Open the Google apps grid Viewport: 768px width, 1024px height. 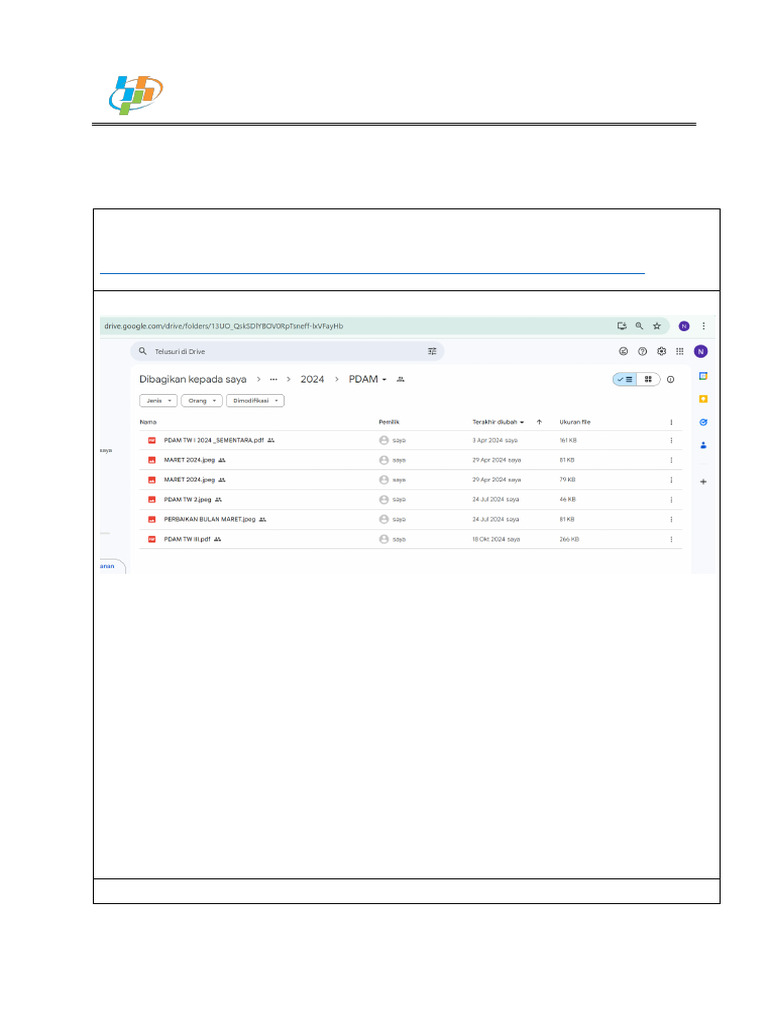point(680,351)
